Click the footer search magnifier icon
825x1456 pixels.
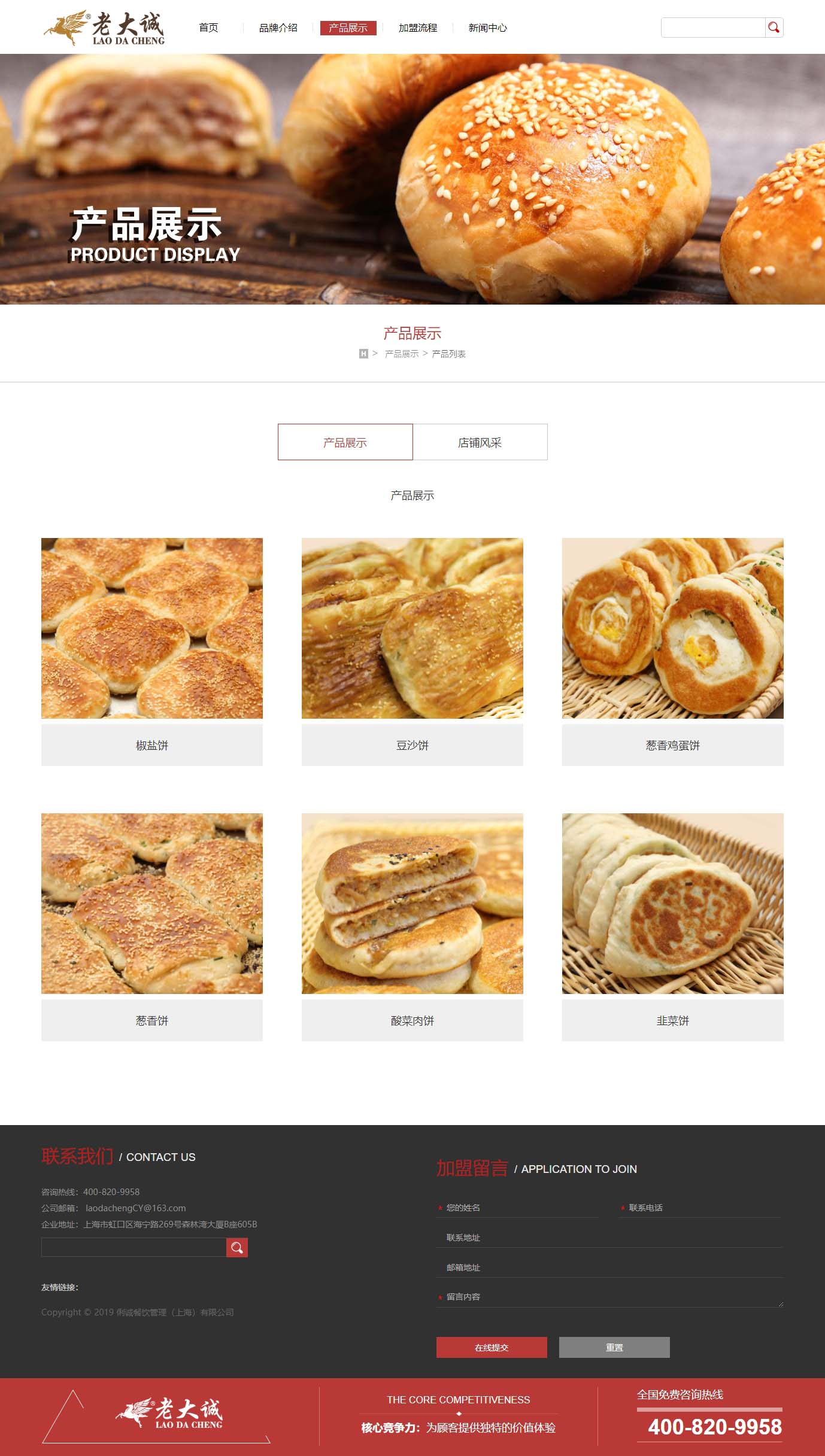tap(237, 1248)
